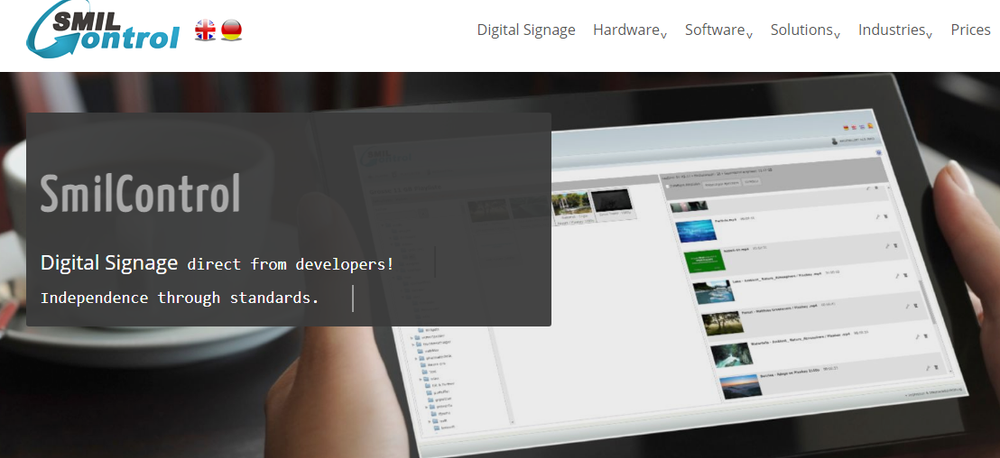Click the SmilControl hero heading
The image size is (1000, 458).
(140, 193)
